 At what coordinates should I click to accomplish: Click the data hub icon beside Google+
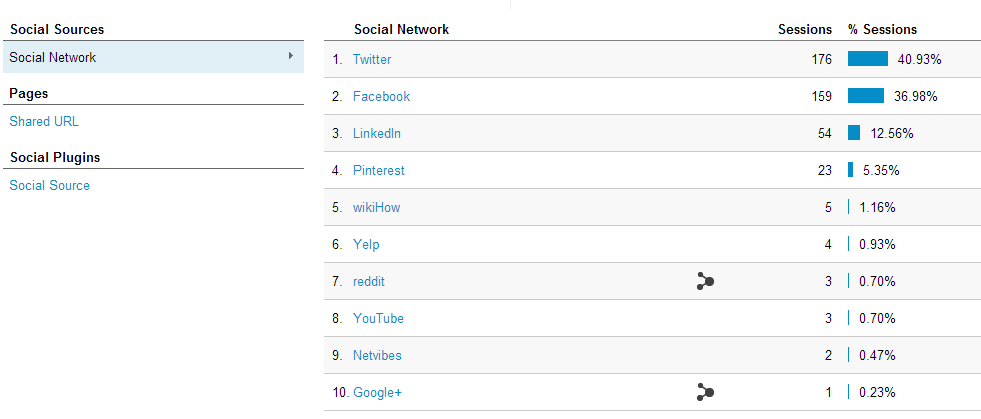tap(705, 393)
